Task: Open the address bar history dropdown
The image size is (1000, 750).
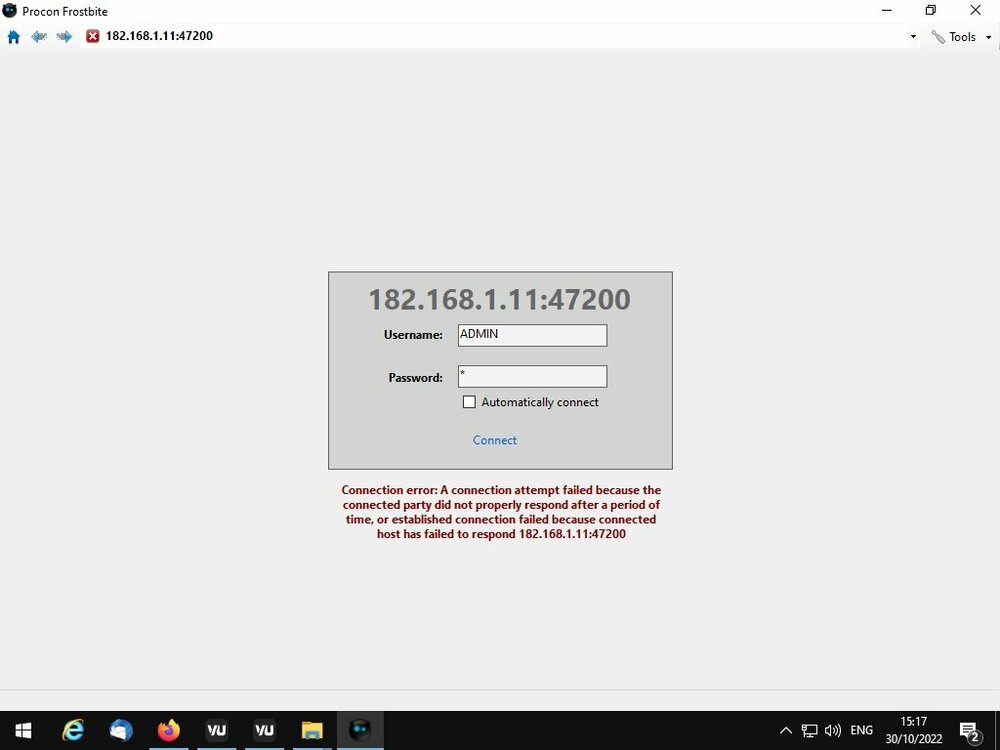Action: click(912, 36)
